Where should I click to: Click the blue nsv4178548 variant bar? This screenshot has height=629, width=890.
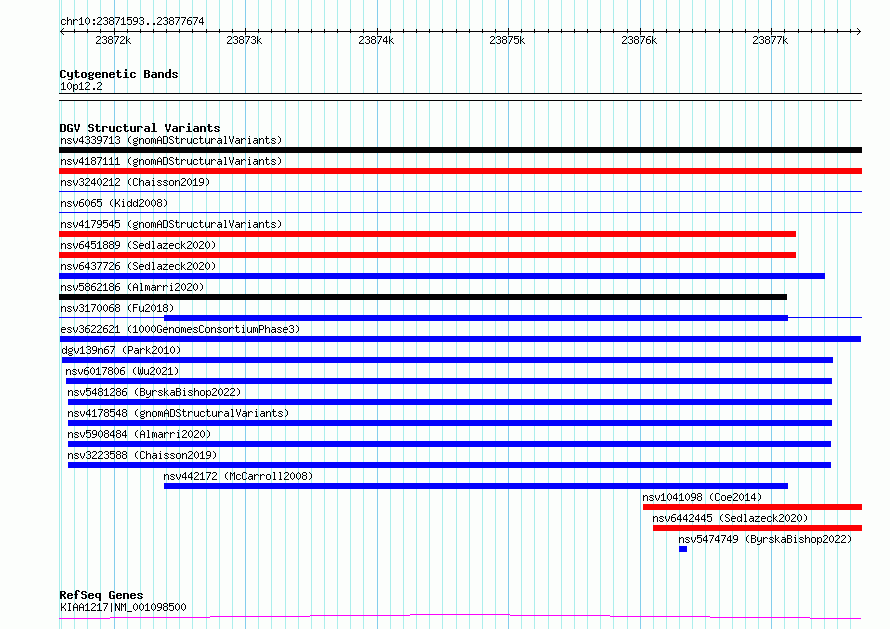(450, 423)
